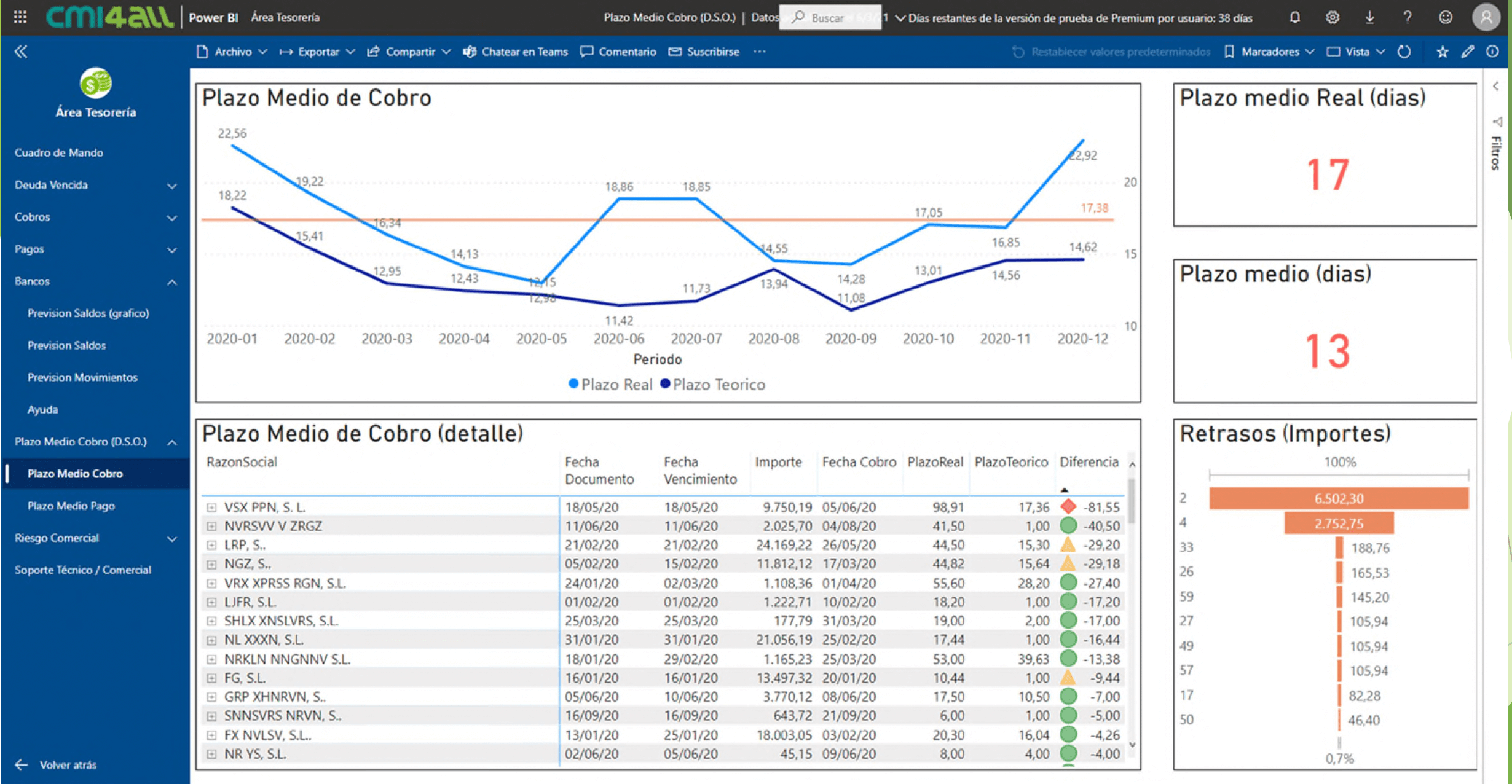
Task: Expand the Deuda Vencida section
Action: pyautogui.click(x=171, y=185)
